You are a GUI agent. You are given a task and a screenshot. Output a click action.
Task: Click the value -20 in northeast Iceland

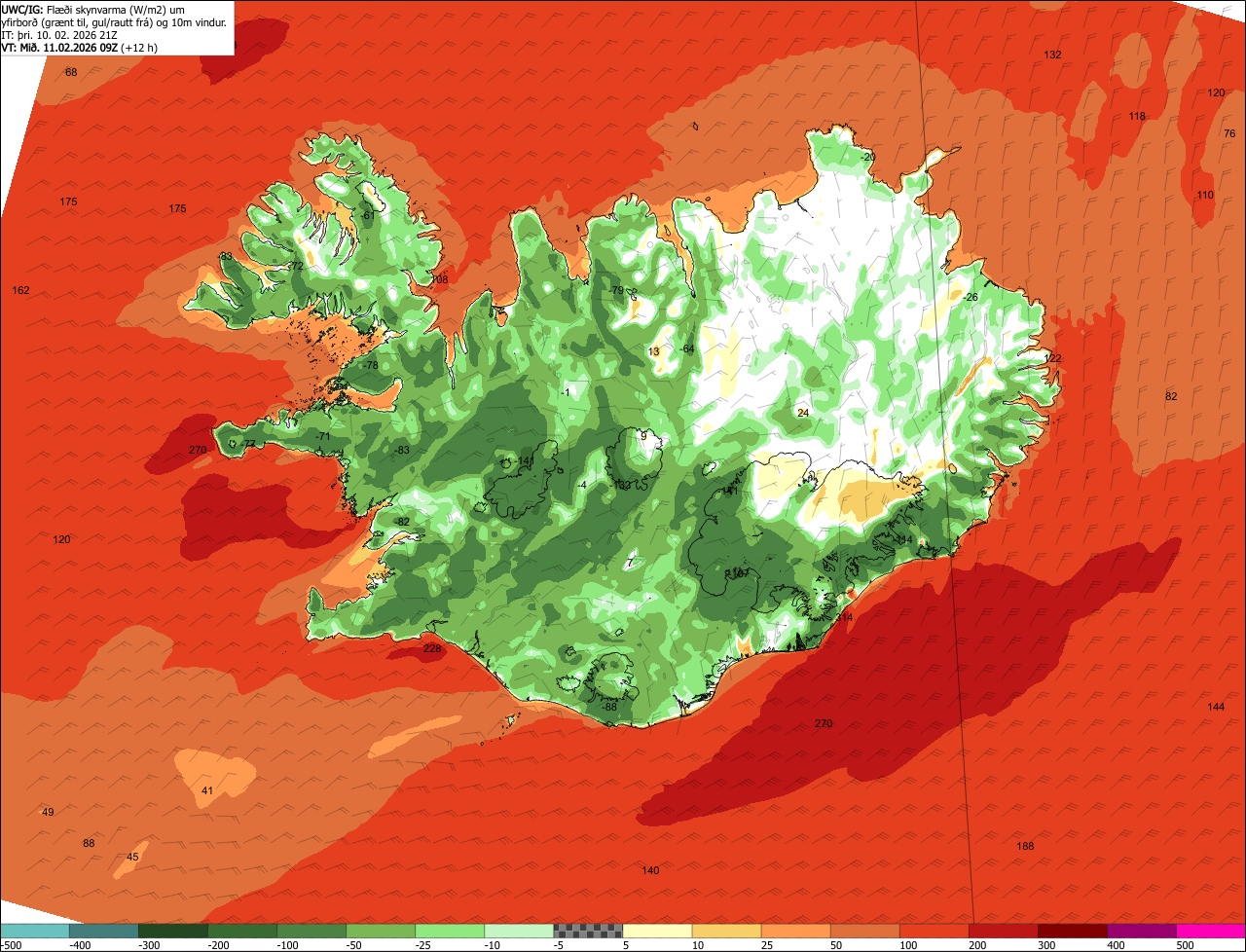coord(867,157)
